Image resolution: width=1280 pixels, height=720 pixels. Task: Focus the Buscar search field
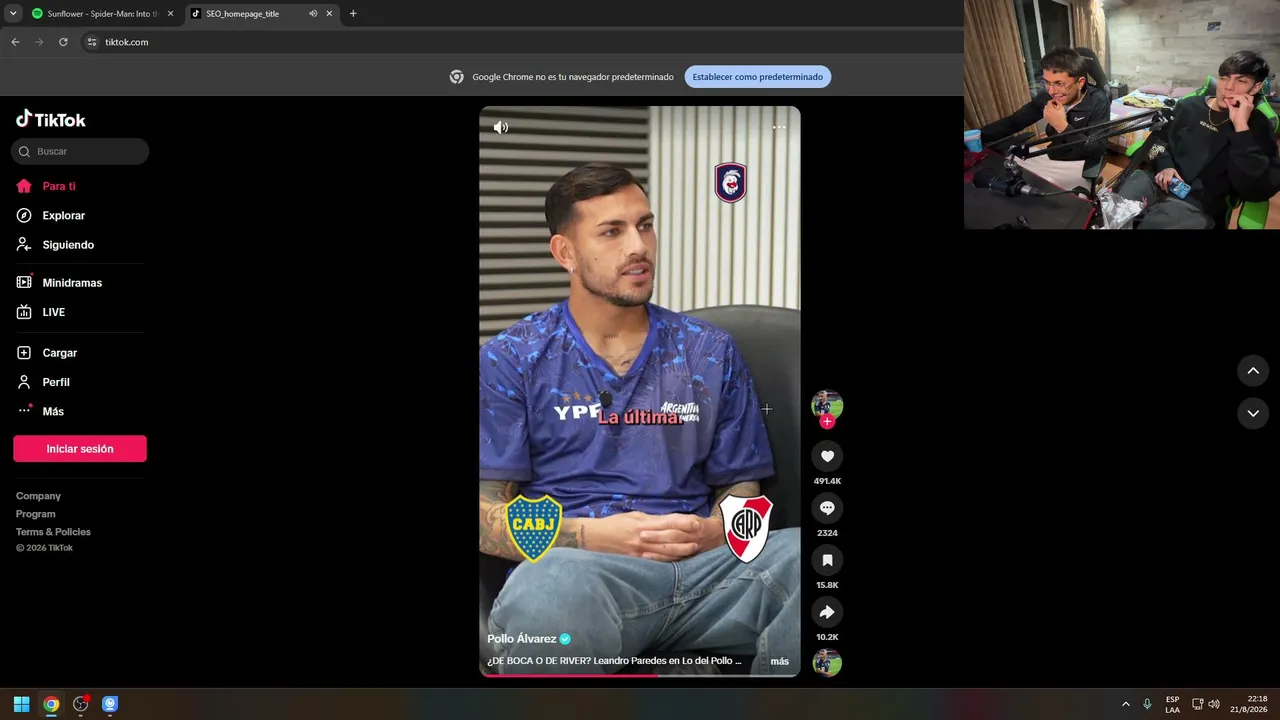click(x=80, y=151)
